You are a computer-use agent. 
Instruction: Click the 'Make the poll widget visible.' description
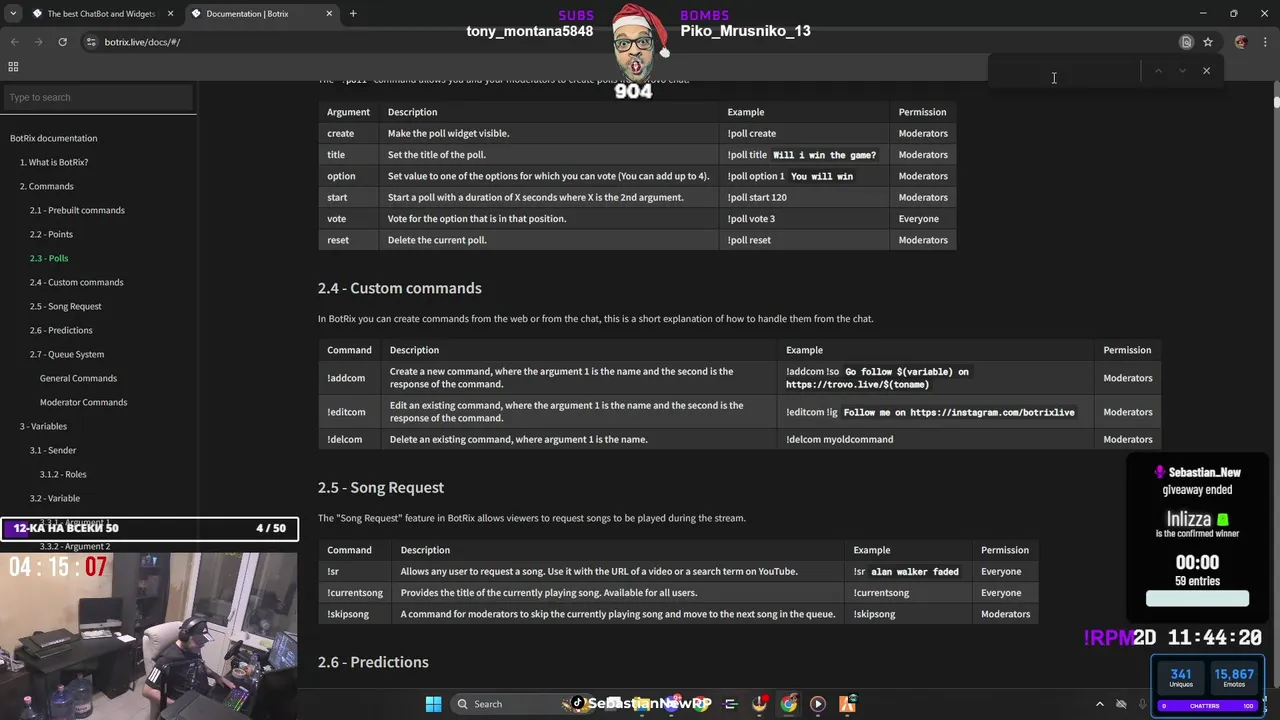click(x=448, y=133)
